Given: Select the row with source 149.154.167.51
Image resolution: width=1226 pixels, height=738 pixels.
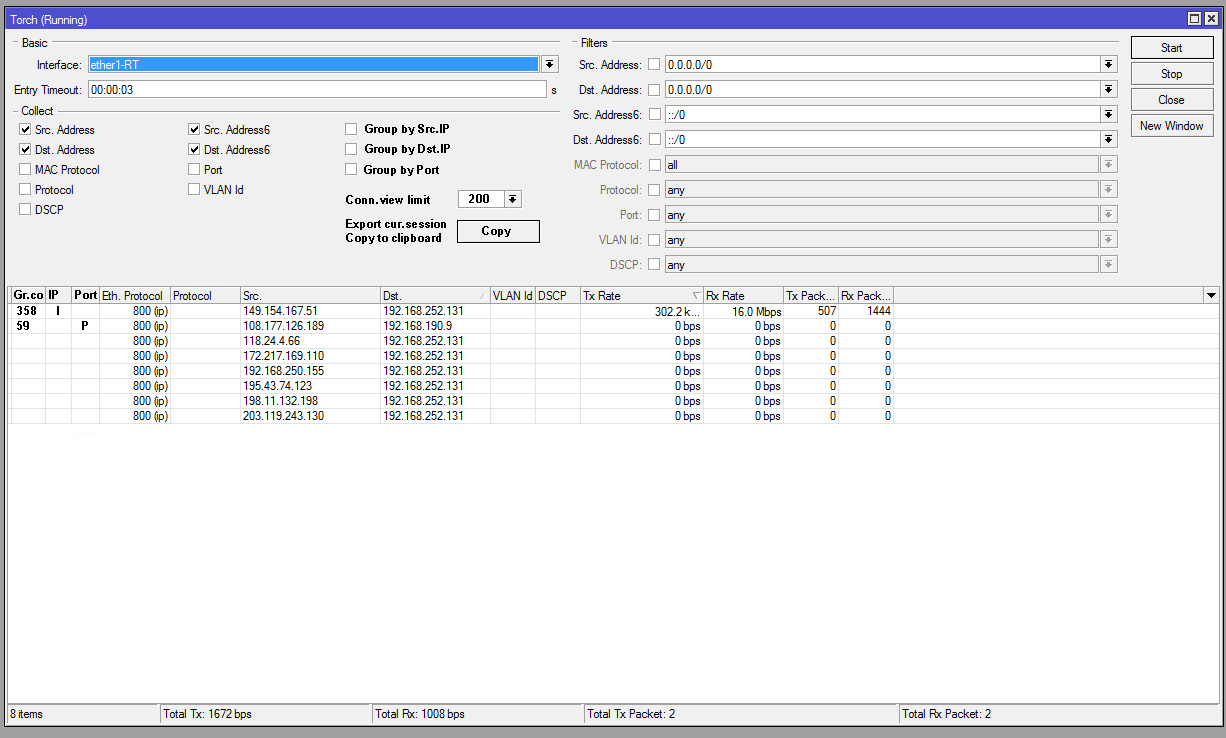Looking at the screenshot, I should (x=614, y=311).
